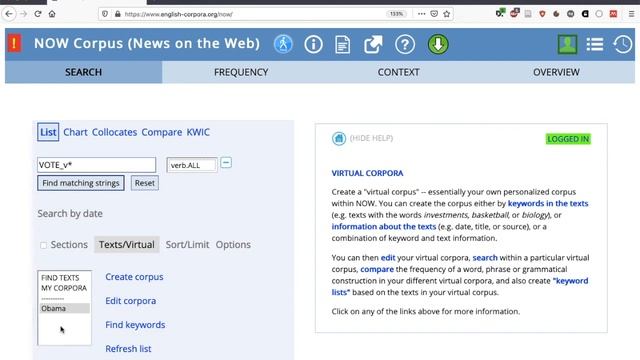Select the Chart search type
The width and height of the screenshot is (640, 360).
[x=75, y=132]
